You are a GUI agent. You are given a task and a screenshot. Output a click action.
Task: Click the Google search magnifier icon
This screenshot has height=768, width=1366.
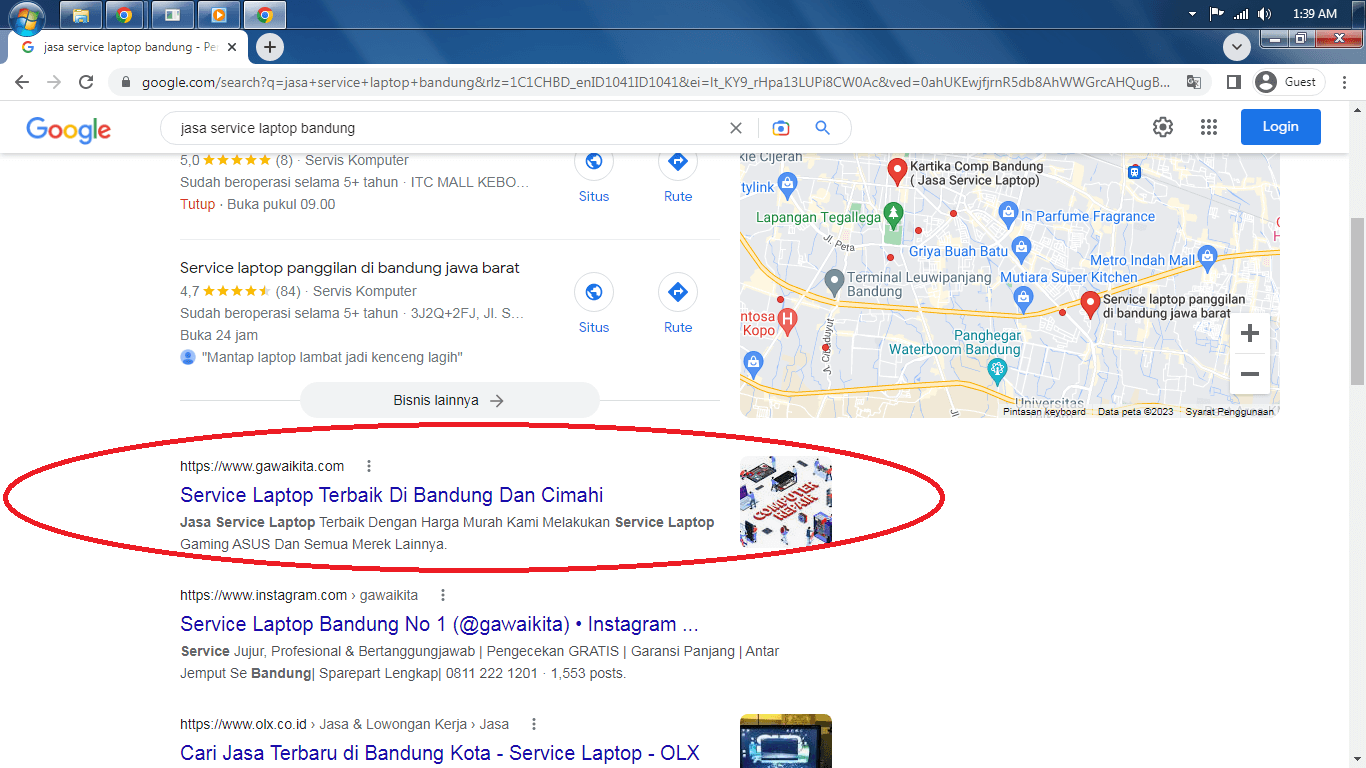(x=822, y=128)
